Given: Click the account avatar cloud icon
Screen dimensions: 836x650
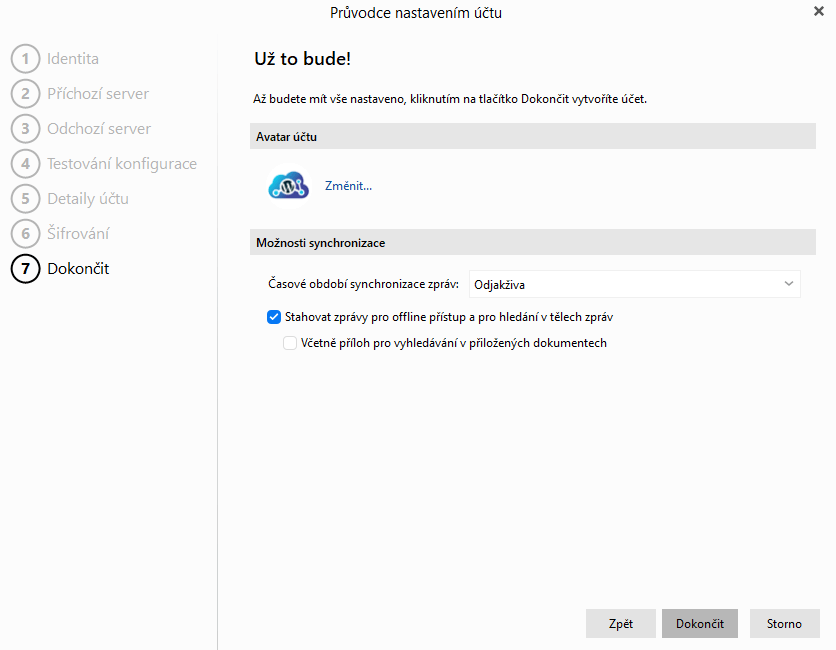Looking at the screenshot, I should pos(289,186).
